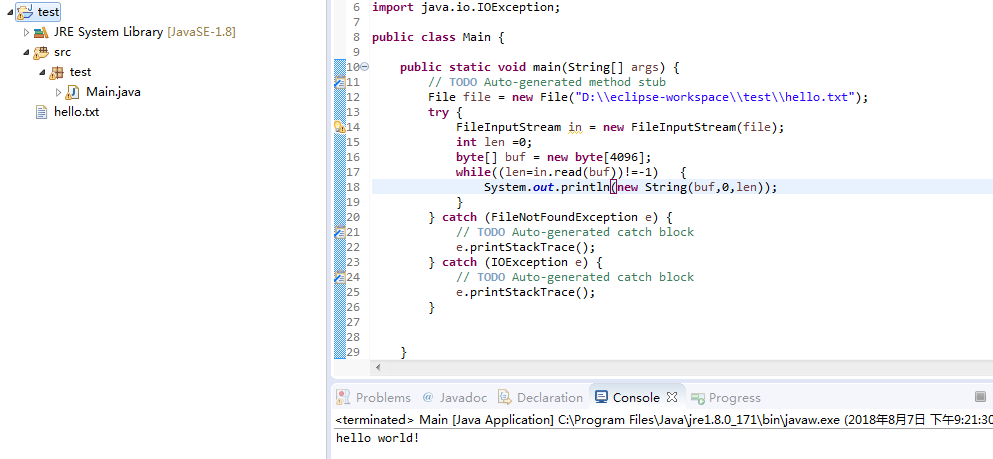Collapse the test package node
Viewport: 993px width, 459px height.
42,72
